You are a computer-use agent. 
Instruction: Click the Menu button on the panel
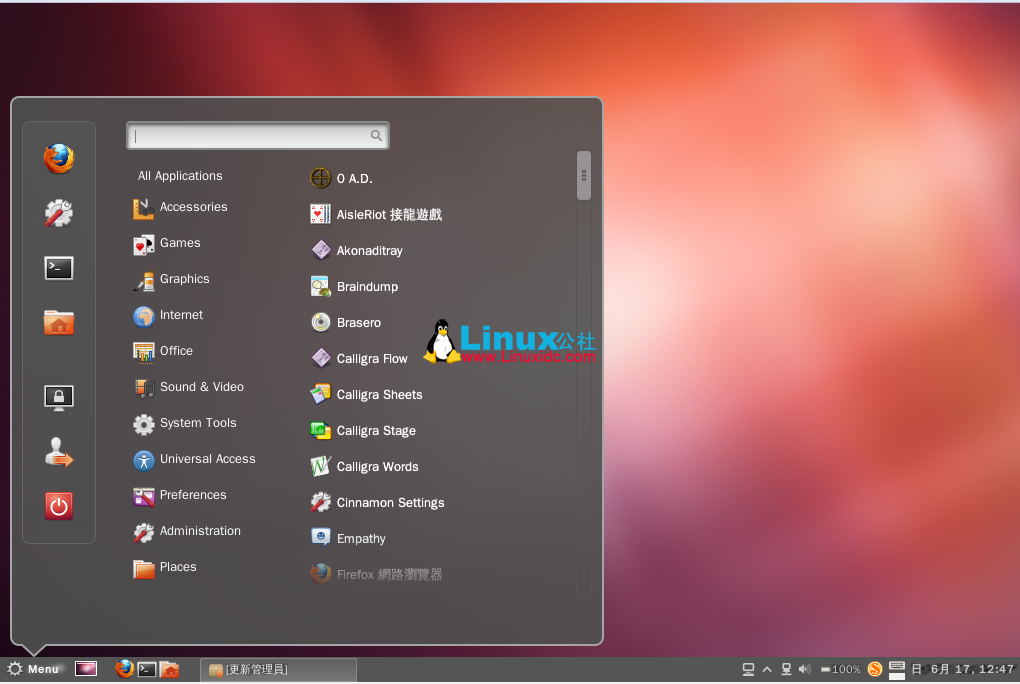coord(33,669)
